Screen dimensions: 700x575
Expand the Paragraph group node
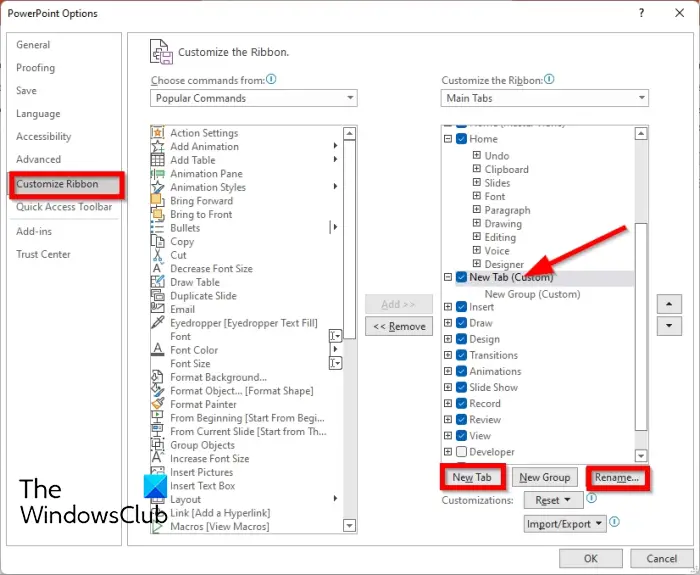pyautogui.click(x=477, y=209)
